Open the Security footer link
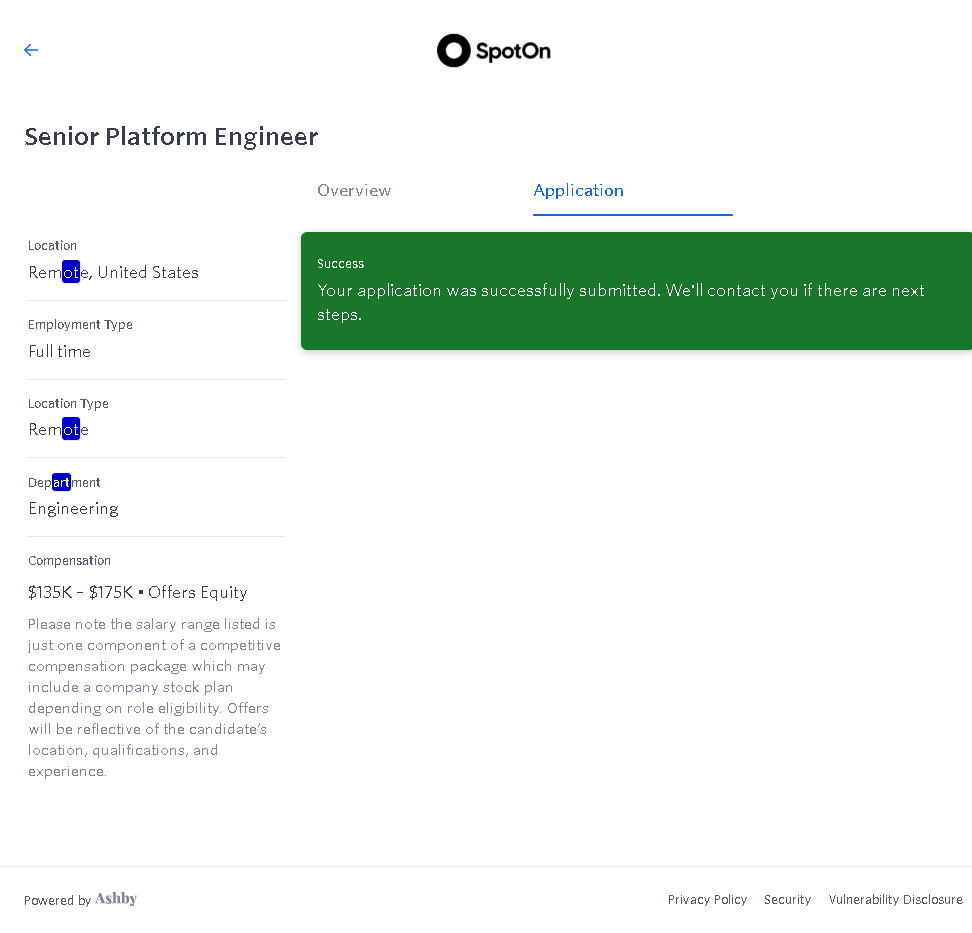The image size is (972, 933). tap(787, 900)
